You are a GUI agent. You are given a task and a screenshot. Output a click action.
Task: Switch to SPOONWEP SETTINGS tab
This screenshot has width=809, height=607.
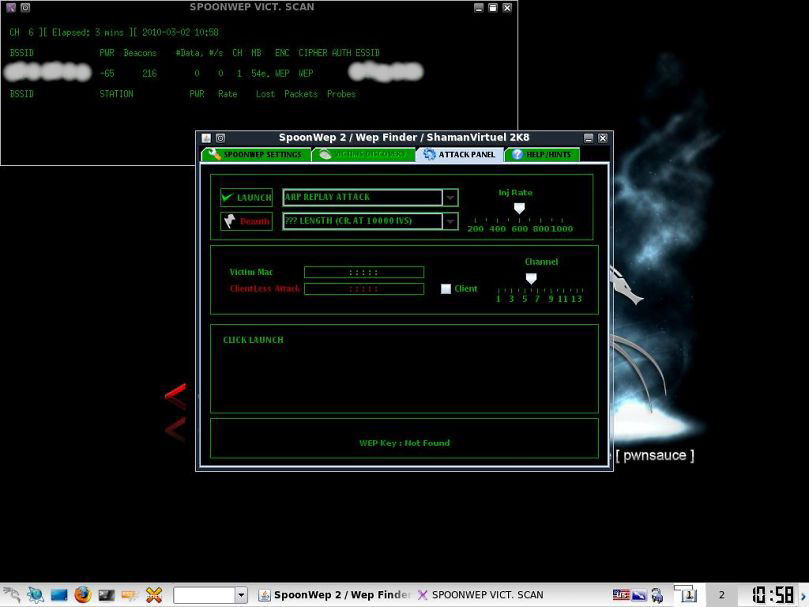[256, 154]
